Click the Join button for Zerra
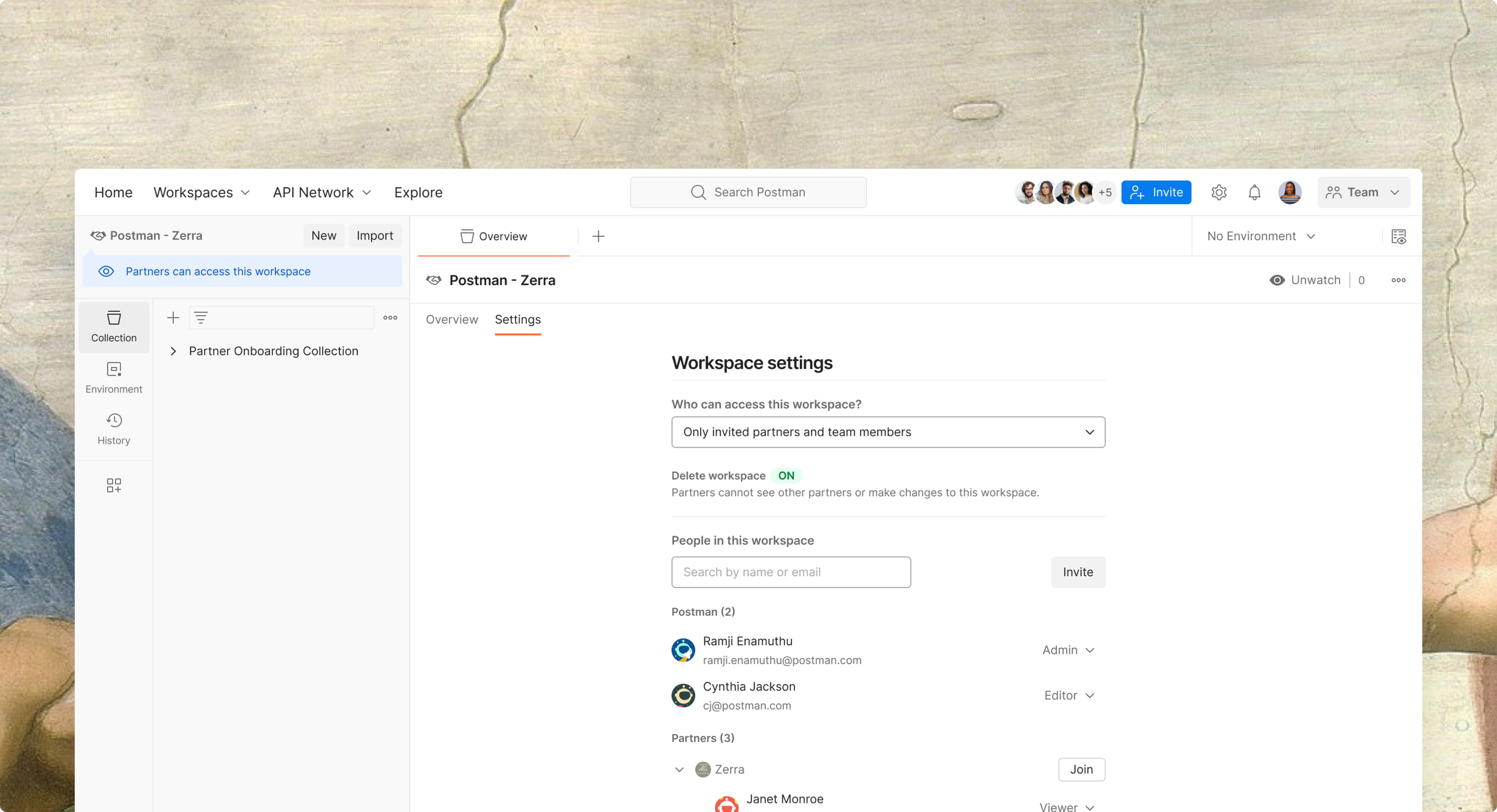The image size is (1497, 812). point(1081,769)
